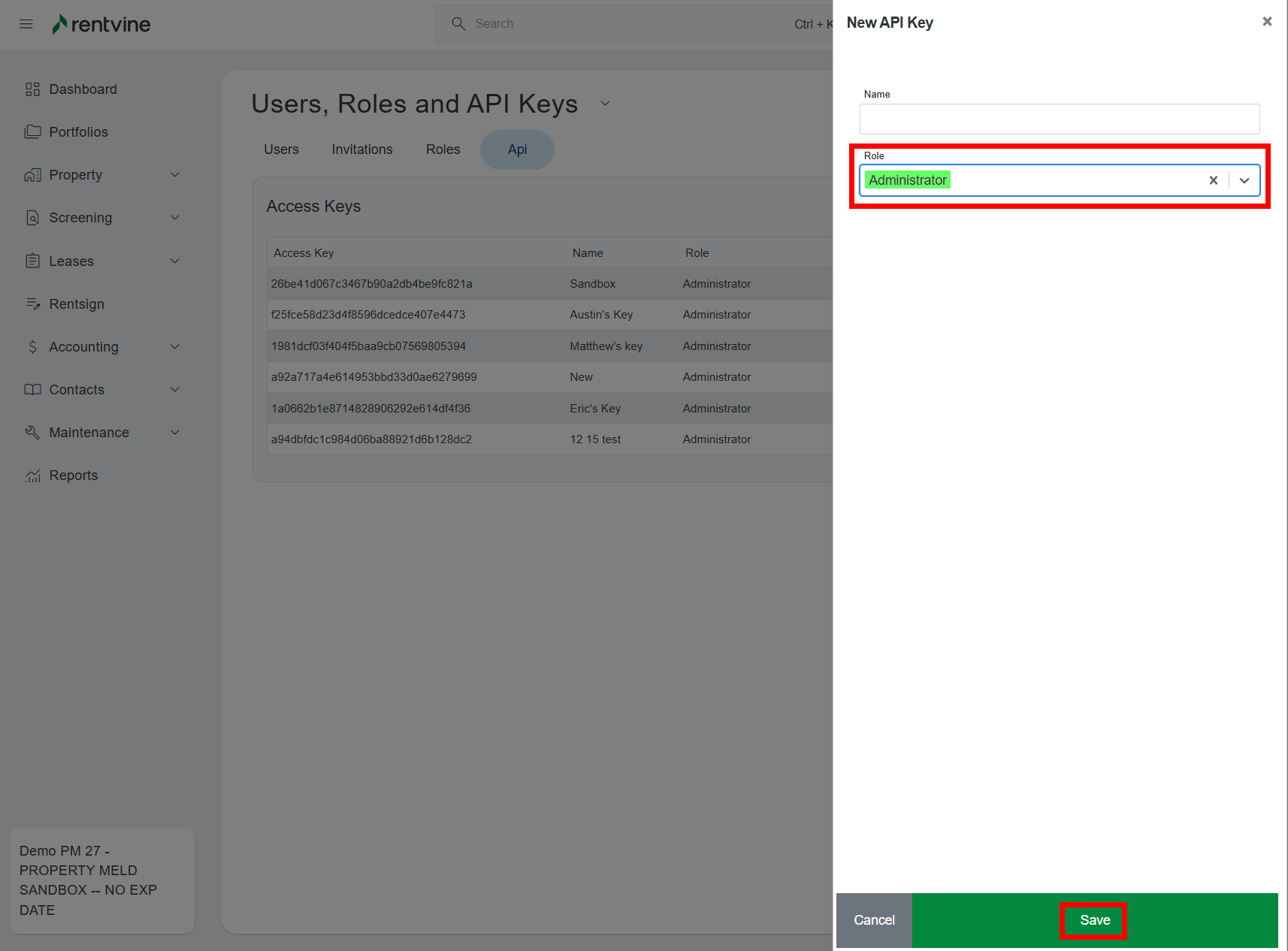Open the Rentsign sidebar item
This screenshot has height=951, width=1288.
pos(76,304)
